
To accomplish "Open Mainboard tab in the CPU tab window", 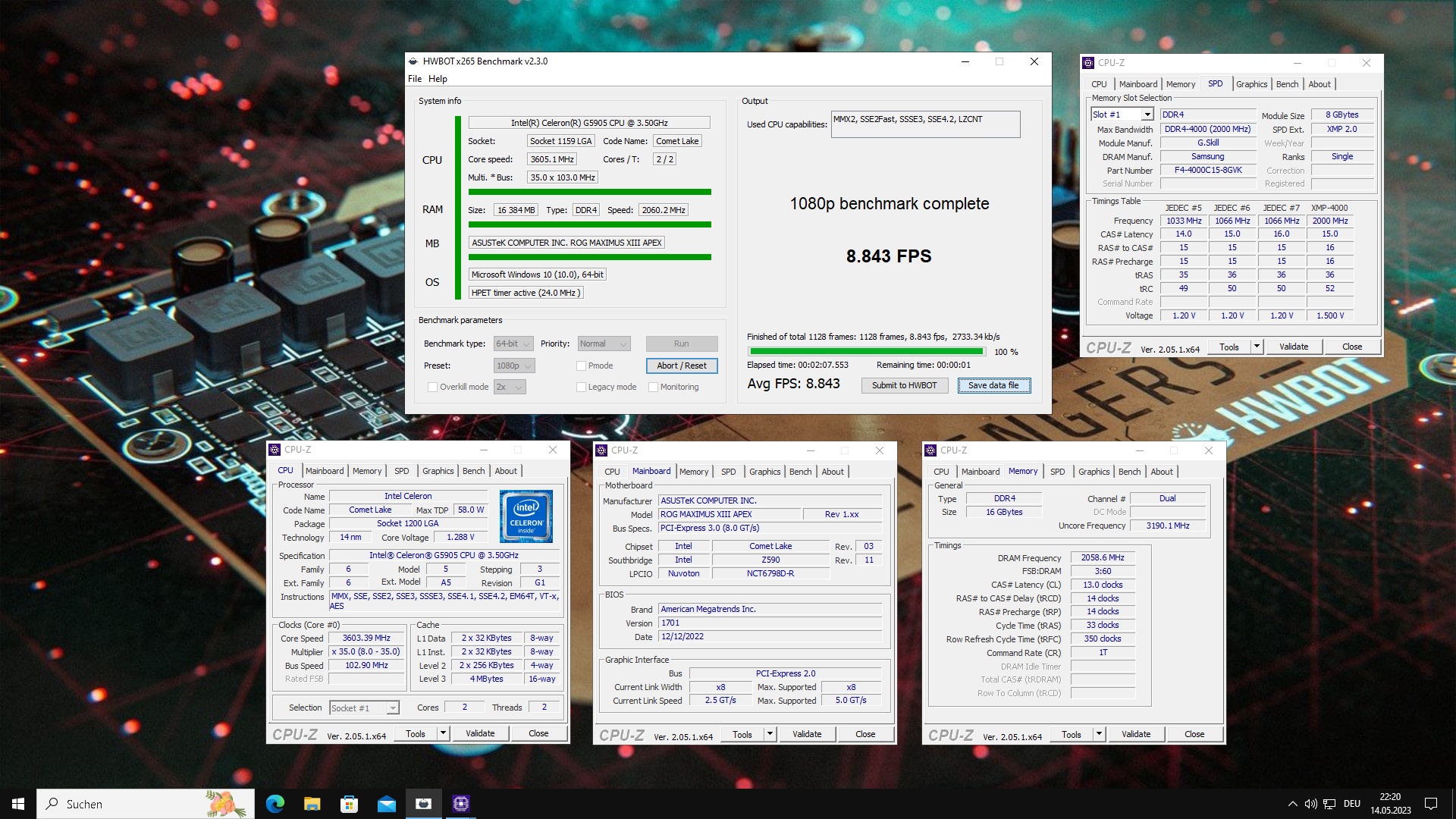I will [325, 471].
